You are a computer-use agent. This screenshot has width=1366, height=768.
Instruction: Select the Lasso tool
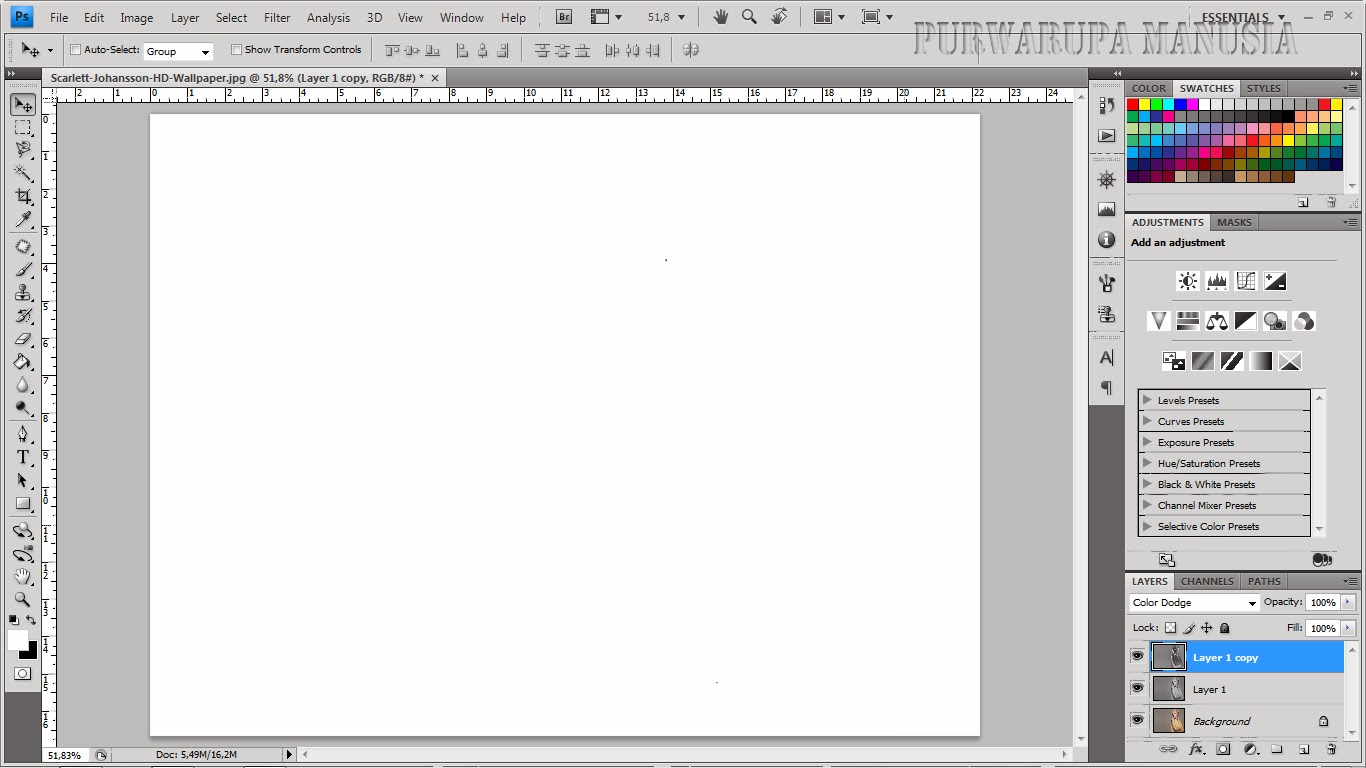(22, 150)
